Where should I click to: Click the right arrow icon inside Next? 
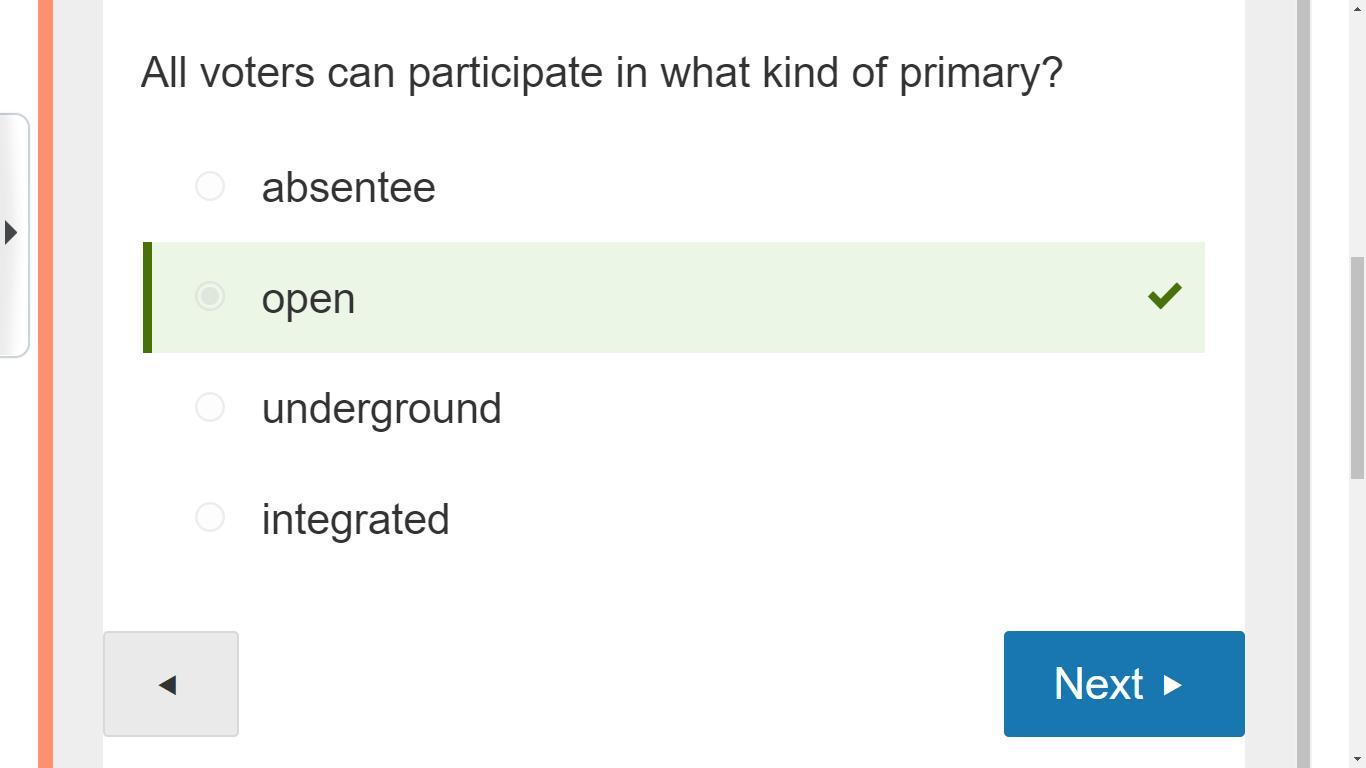1173,685
